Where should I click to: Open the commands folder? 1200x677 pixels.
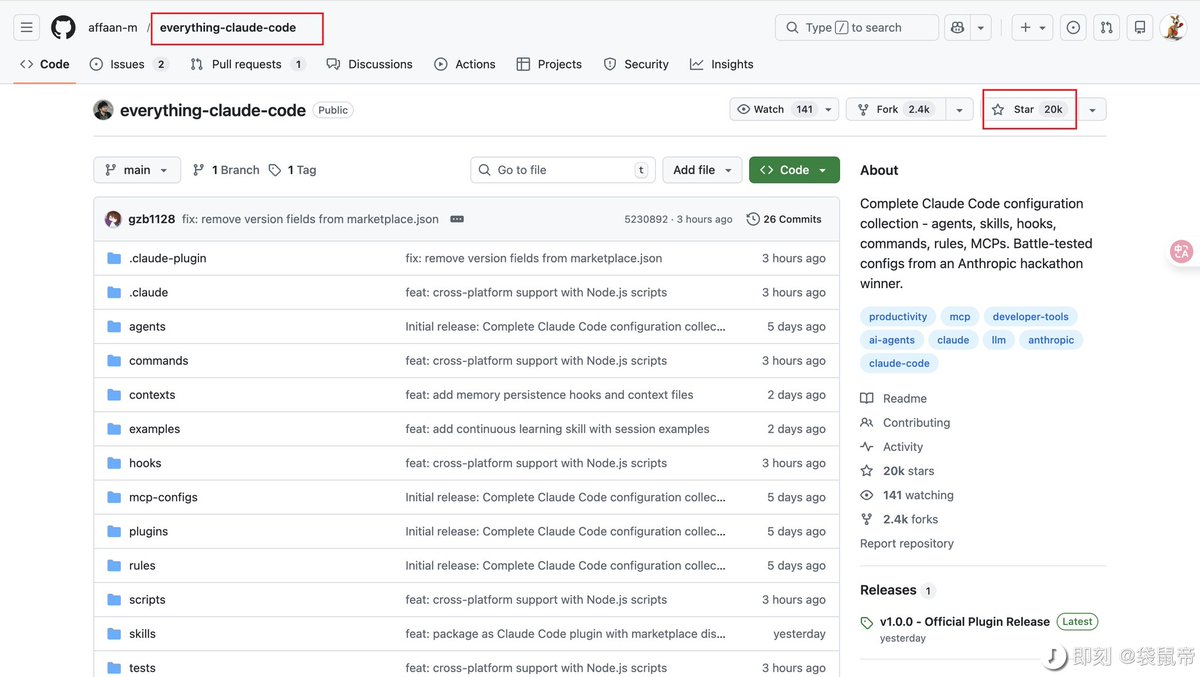click(x=158, y=360)
